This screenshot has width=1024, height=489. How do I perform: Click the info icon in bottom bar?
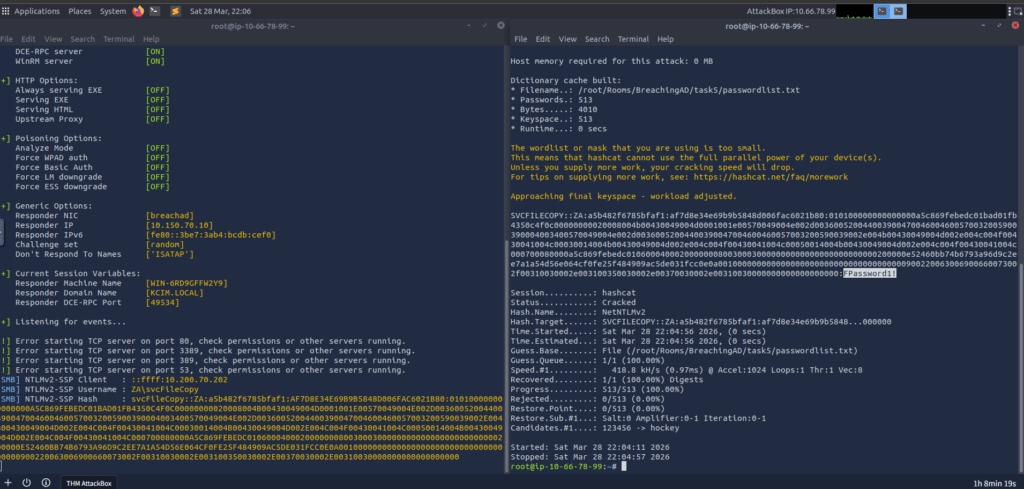(46, 482)
